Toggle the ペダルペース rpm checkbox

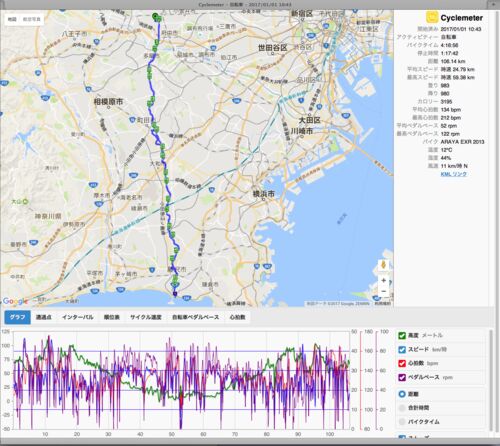tap(402, 377)
